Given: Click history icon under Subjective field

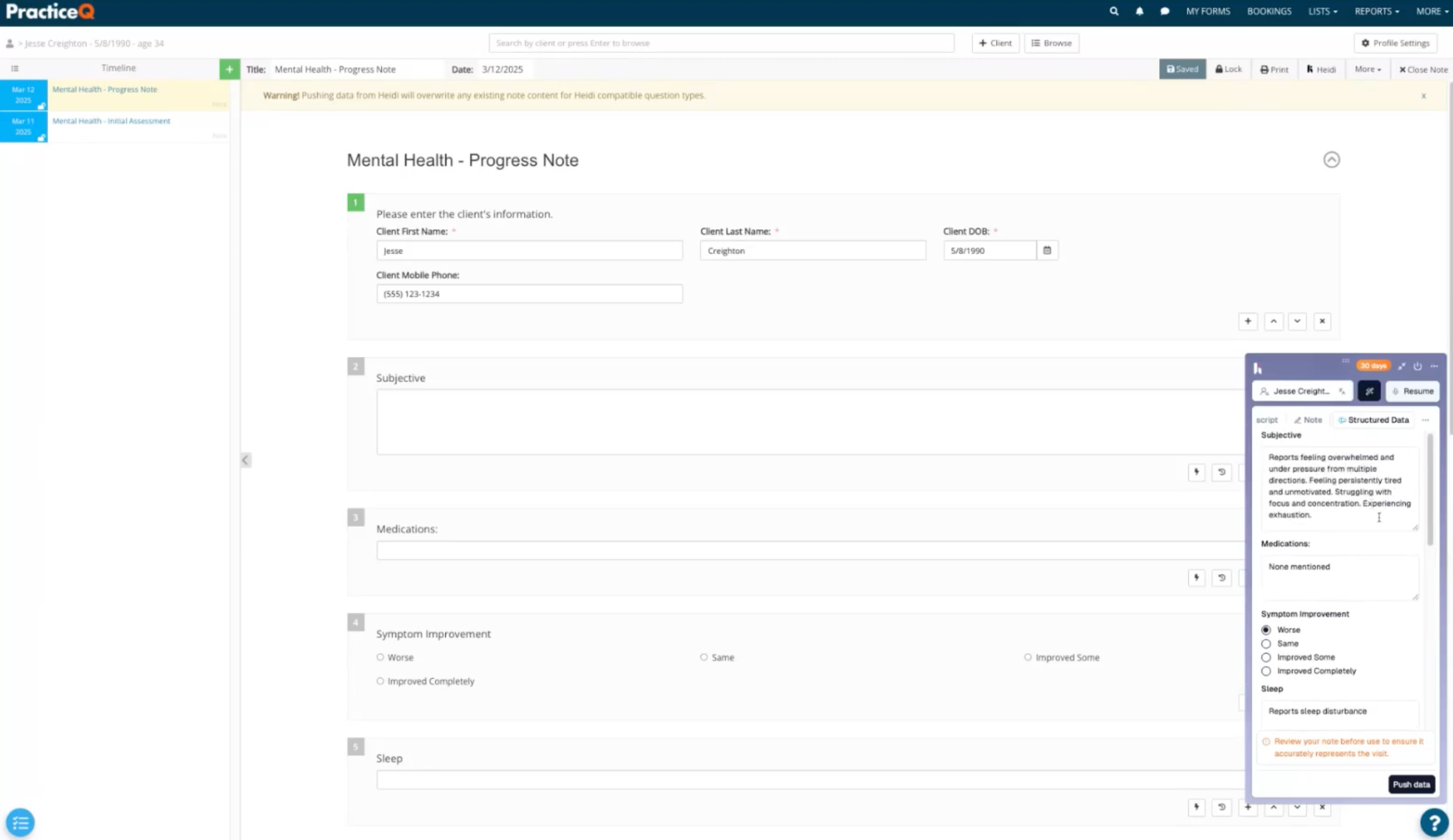Looking at the screenshot, I should tap(1221, 472).
